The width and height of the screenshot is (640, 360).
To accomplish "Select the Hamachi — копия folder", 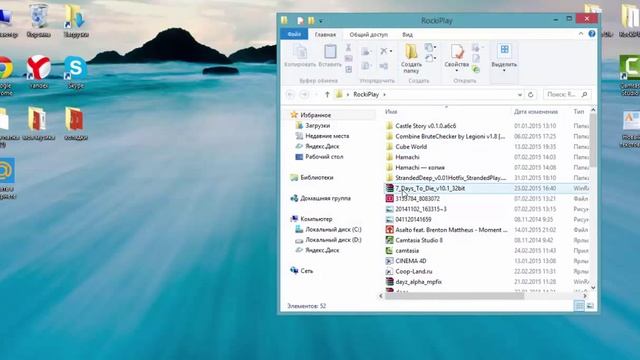I will (420, 167).
